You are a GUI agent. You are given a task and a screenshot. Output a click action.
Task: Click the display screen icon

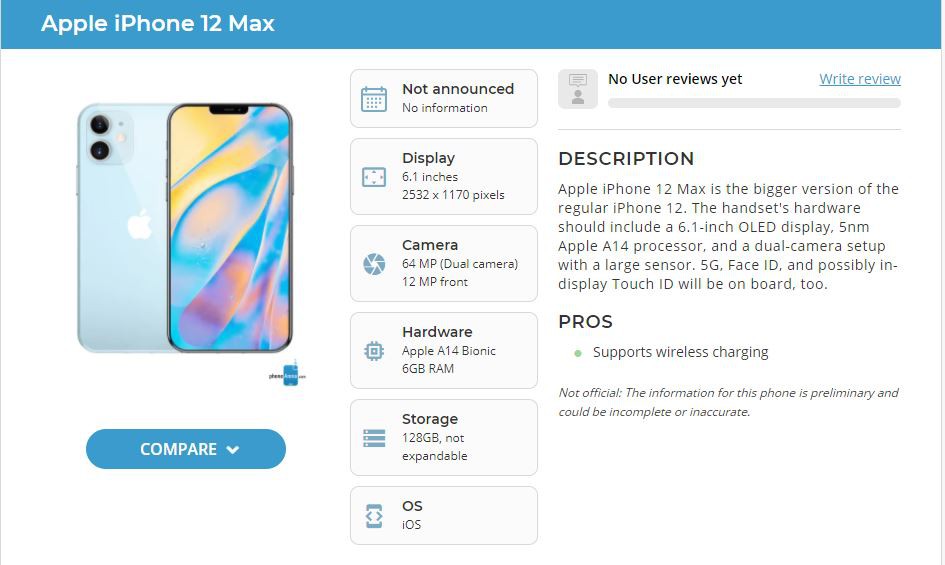374,177
